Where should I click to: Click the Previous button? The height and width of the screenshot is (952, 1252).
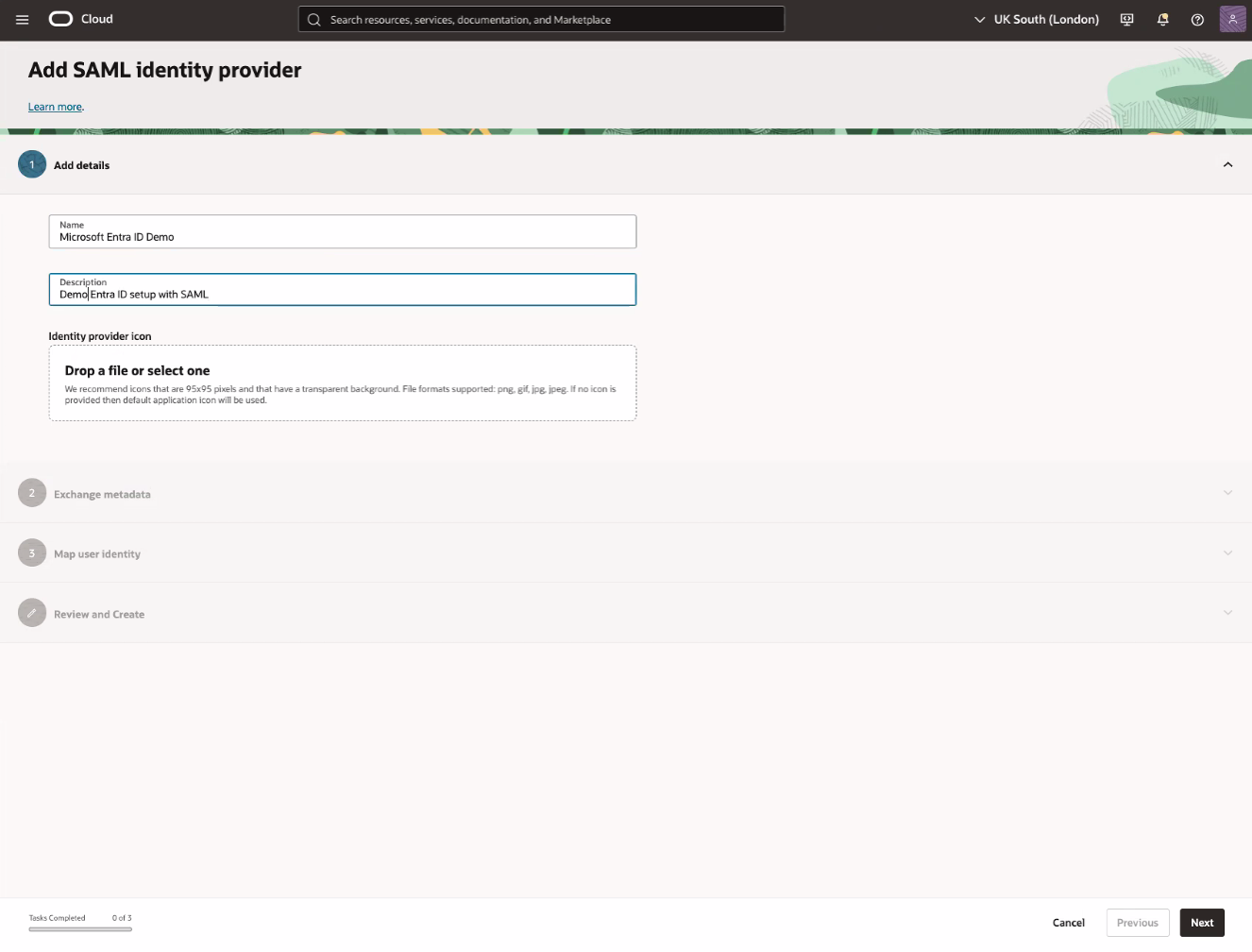pos(1137,923)
